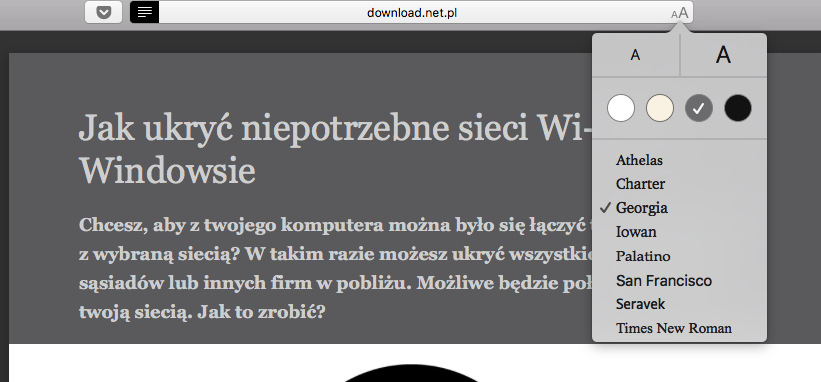The width and height of the screenshot is (821, 382).
Task: Select the white background color
Action: click(x=621, y=108)
